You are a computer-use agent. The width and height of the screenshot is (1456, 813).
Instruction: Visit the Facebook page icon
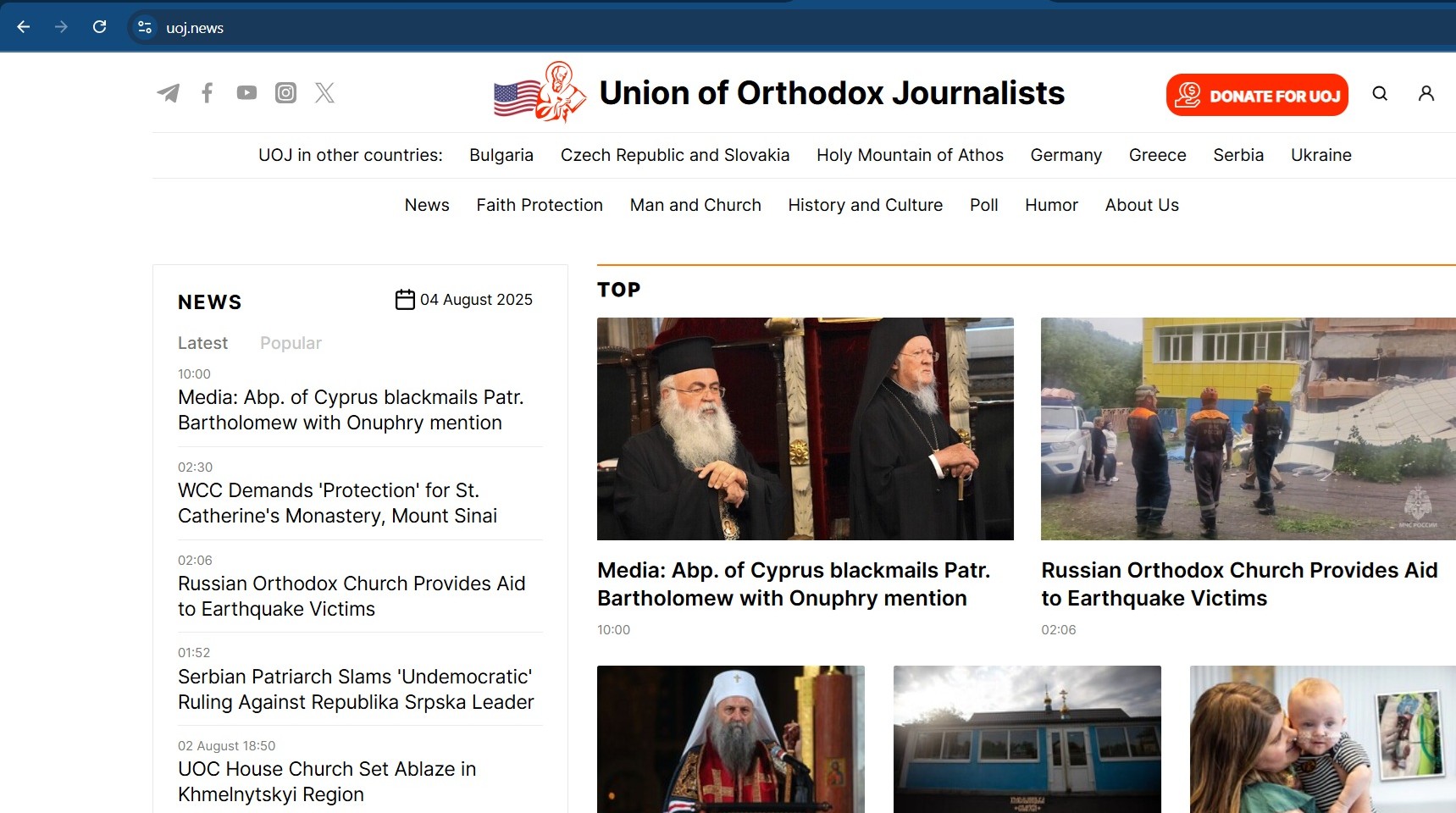click(207, 92)
